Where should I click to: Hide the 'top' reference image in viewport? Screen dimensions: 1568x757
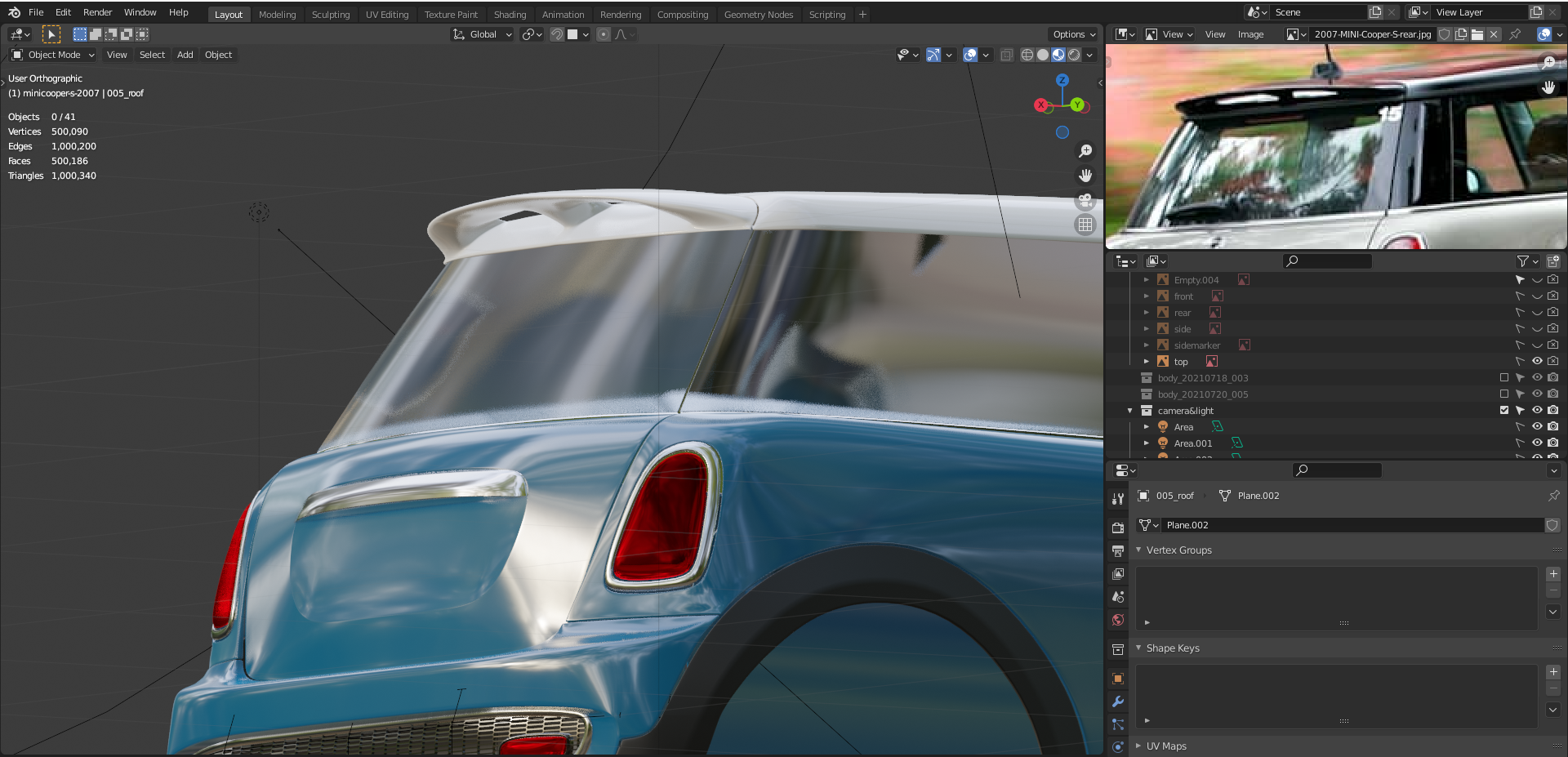pos(1536,361)
